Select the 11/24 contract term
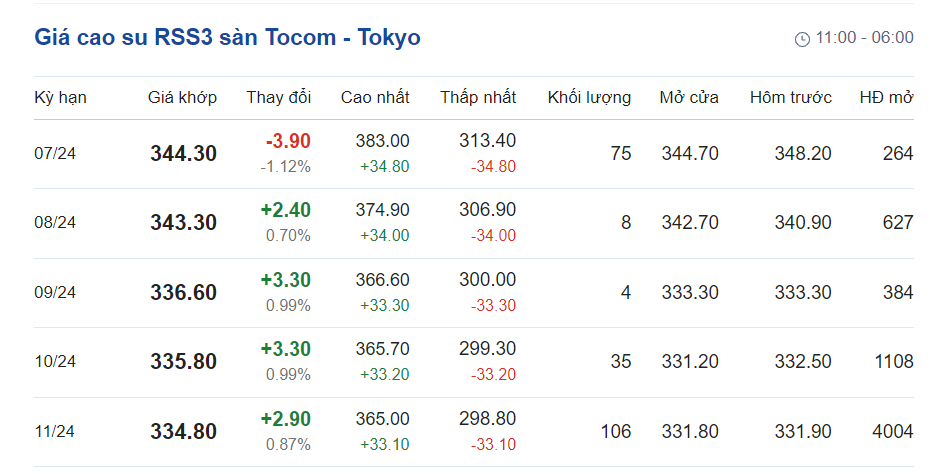936x474 pixels. point(55,431)
